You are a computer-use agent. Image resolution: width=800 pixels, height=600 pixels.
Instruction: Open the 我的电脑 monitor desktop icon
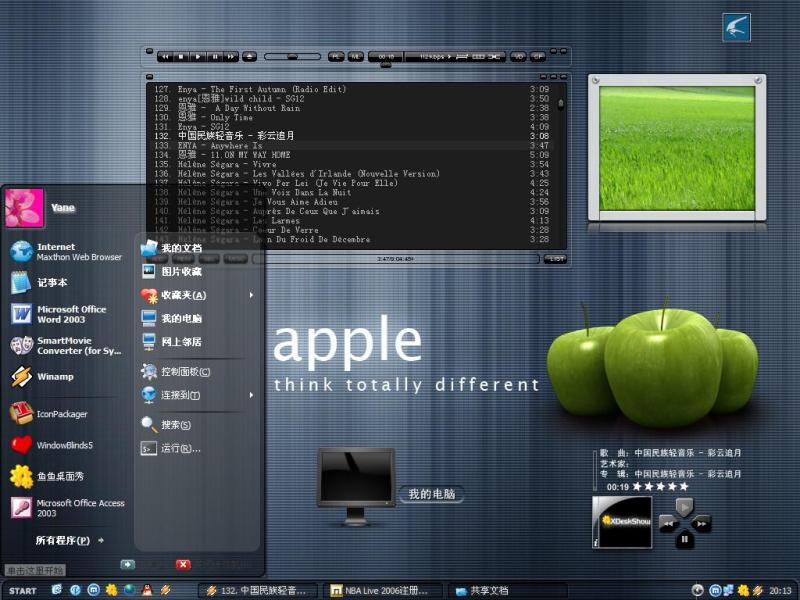click(x=354, y=486)
